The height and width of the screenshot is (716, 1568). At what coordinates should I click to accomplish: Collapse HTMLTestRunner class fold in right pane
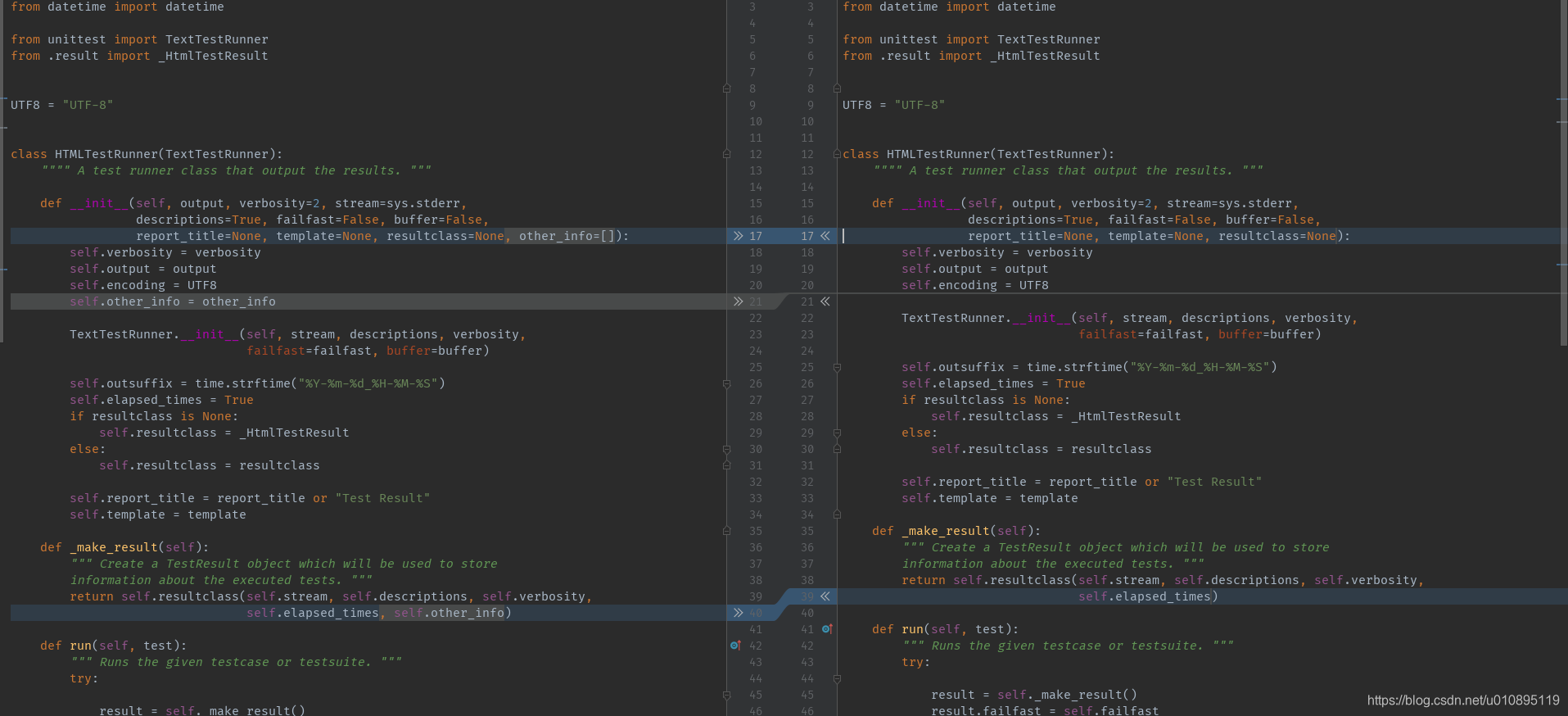[837, 154]
